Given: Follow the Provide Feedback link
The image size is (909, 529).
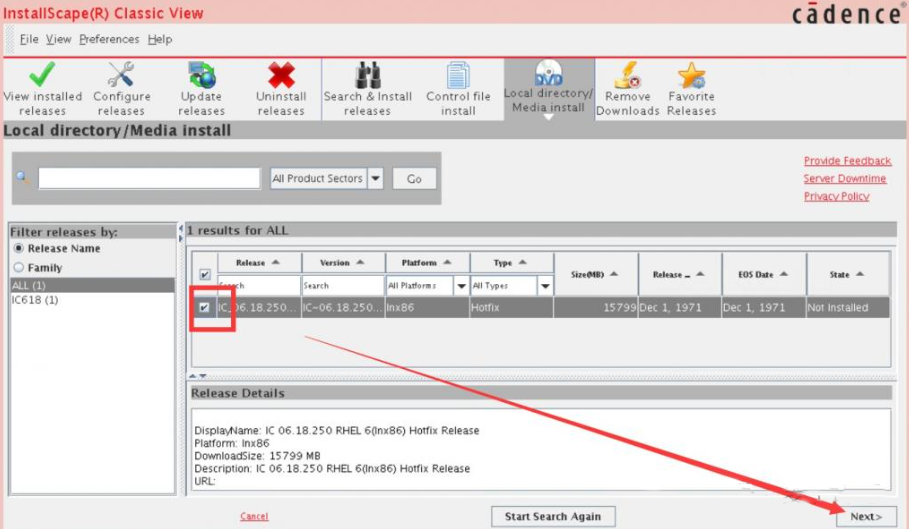Looking at the screenshot, I should coord(847,161).
